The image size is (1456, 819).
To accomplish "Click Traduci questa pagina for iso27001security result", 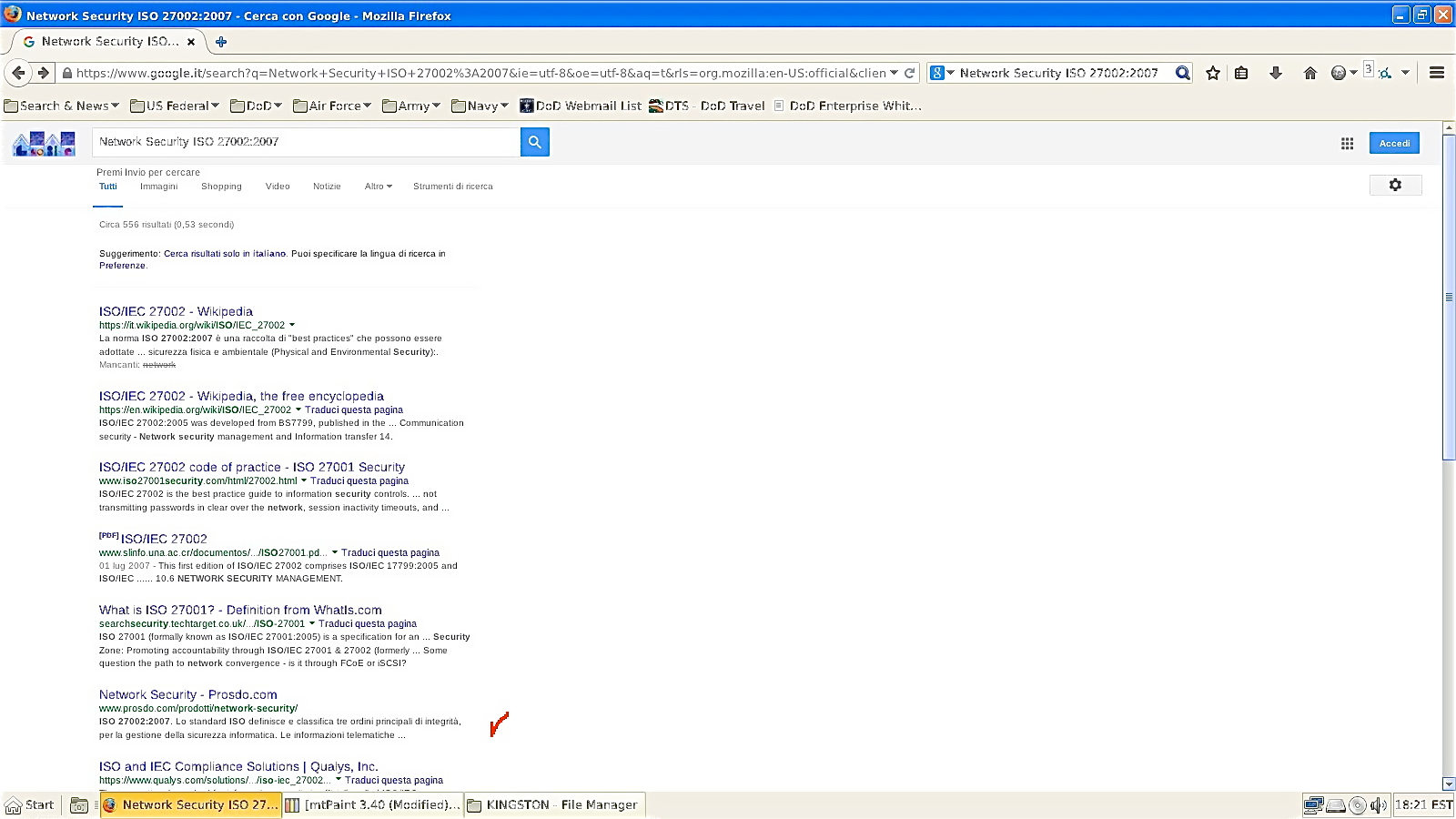I will click(359, 480).
